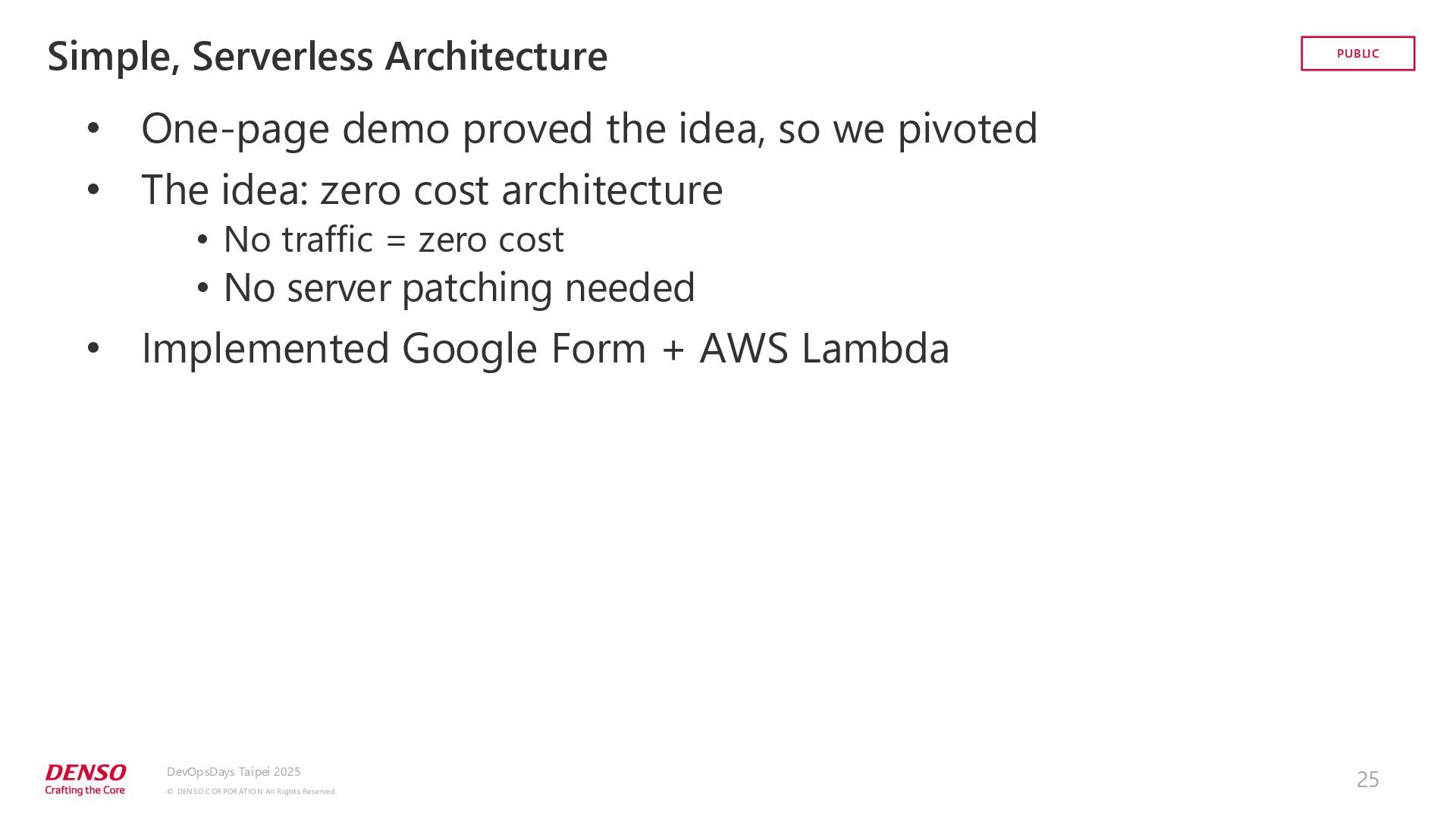Screen dimensions: 1456x819
Task: Click the DENSO CORPORATION copyright notice
Action: pos(252,792)
